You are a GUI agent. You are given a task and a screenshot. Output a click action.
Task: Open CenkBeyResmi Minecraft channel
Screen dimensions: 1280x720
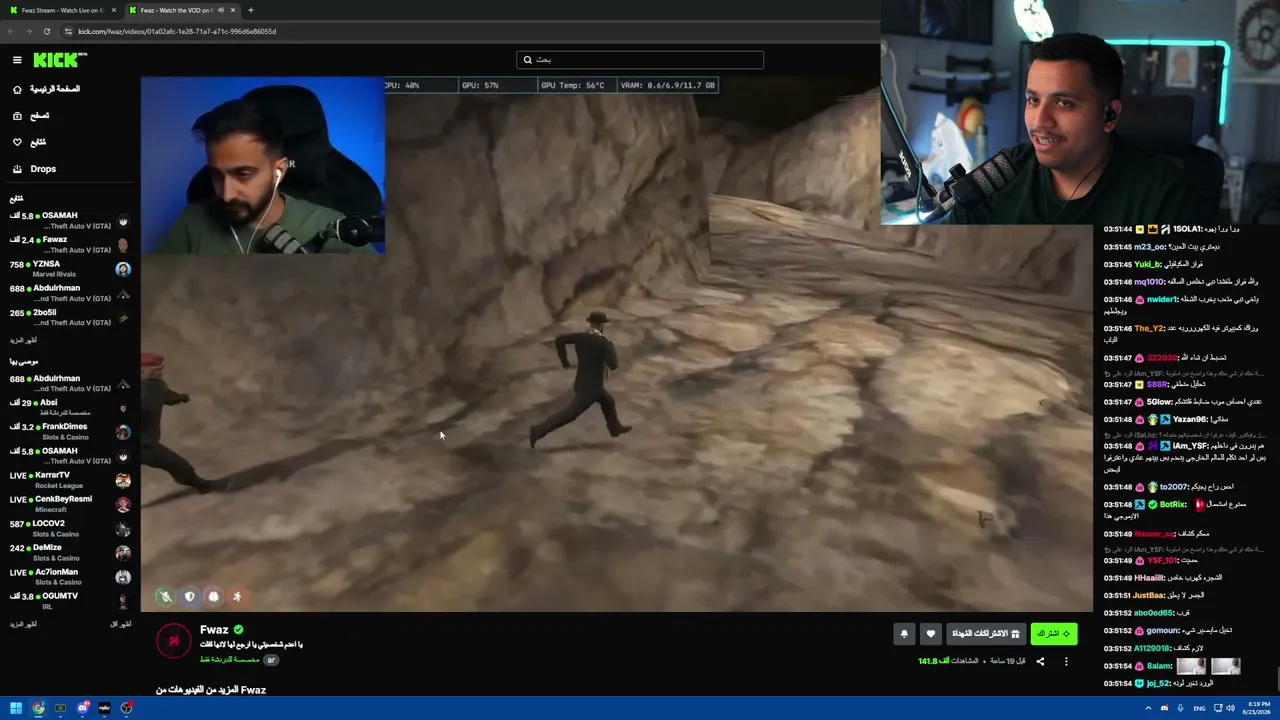pos(70,504)
